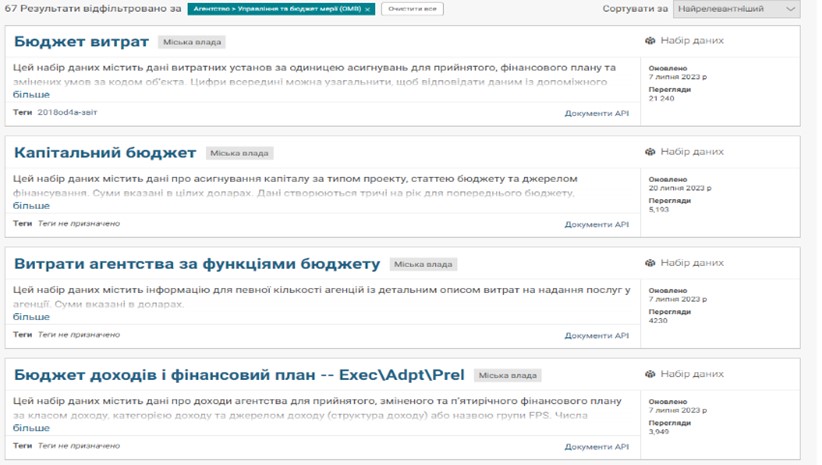822x465 pixels.
Task: Clear all filters with Очистити все
Action: click(x=412, y=9)
